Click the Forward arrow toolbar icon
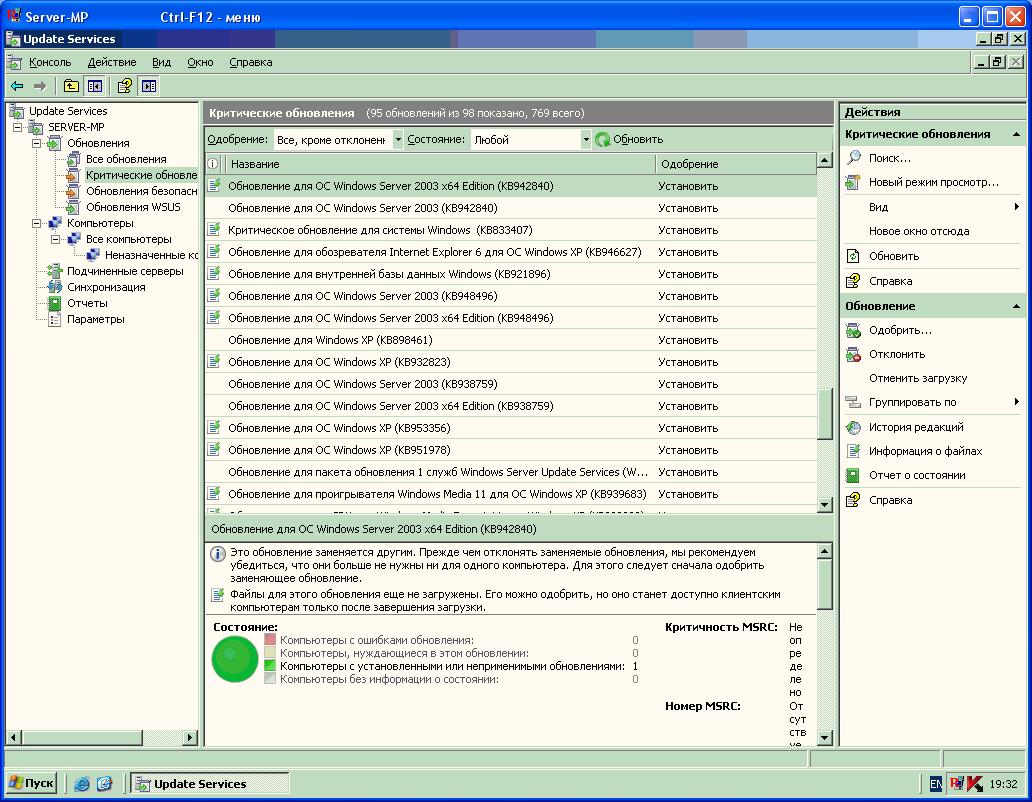Screen dimensions: 1032x802 point(40,86)
